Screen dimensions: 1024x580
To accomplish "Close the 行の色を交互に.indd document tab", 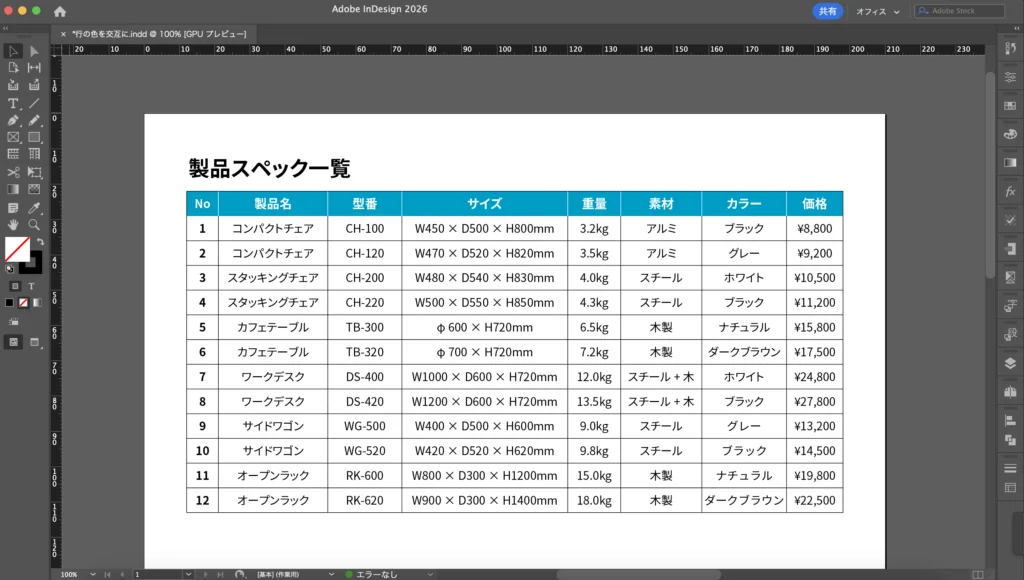I will pyautogui.click(x=63, y=33).
